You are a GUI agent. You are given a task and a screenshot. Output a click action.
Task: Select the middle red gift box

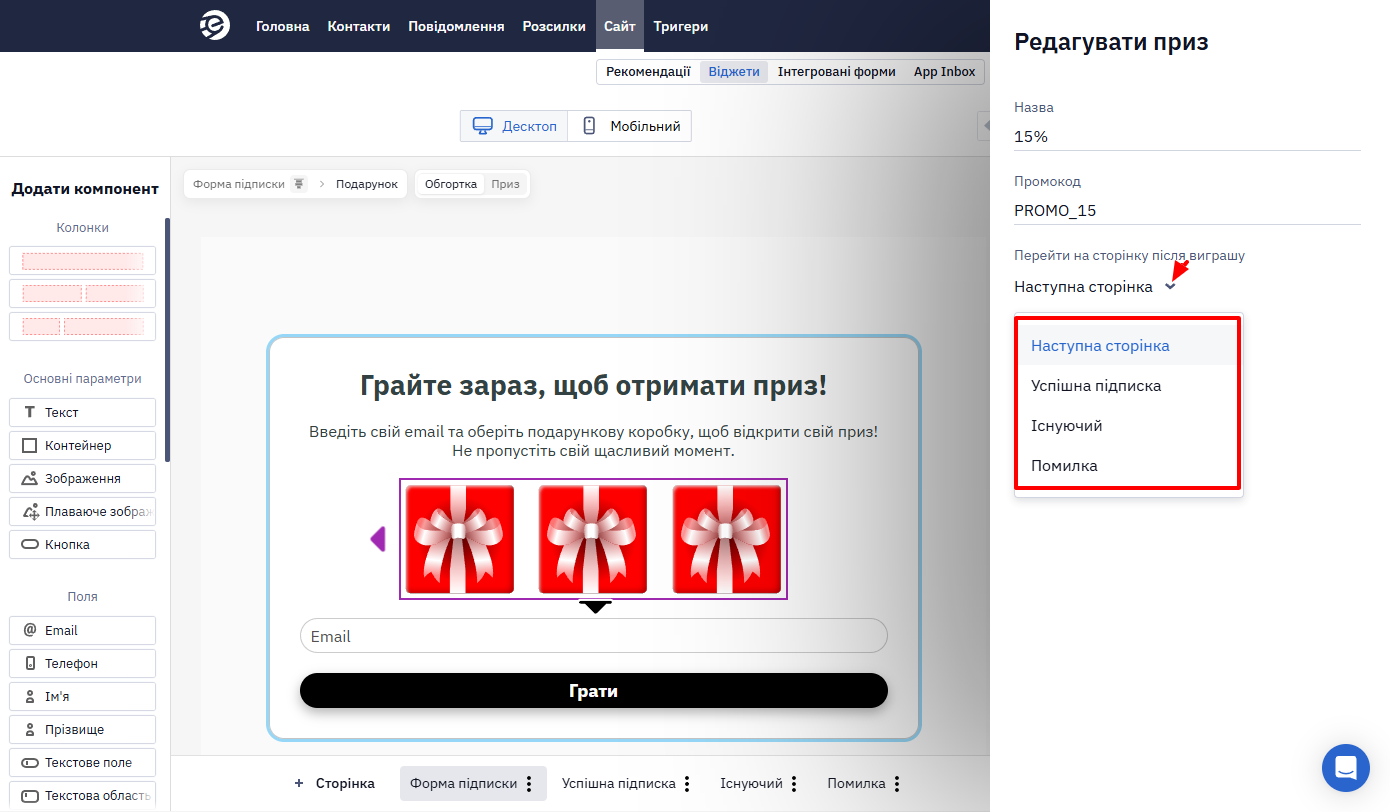pyautogui.click(x=593, y=539)
